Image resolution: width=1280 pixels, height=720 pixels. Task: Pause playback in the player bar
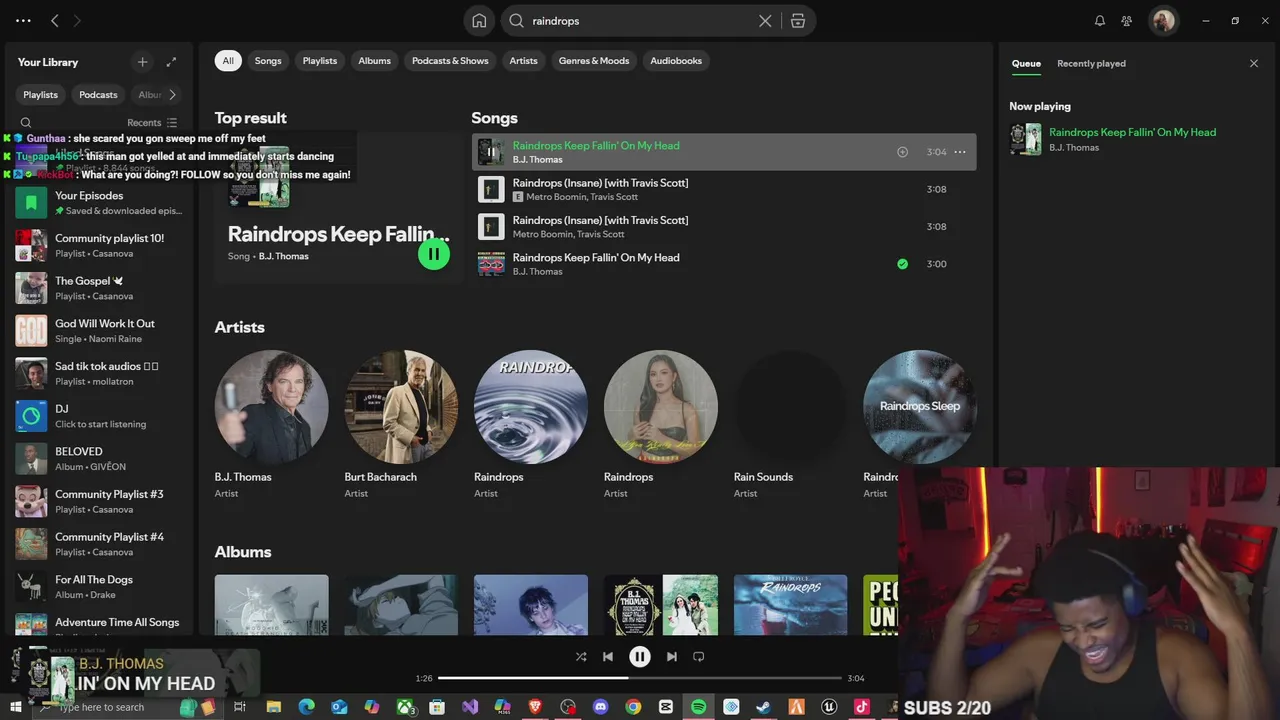click(640, 657)
